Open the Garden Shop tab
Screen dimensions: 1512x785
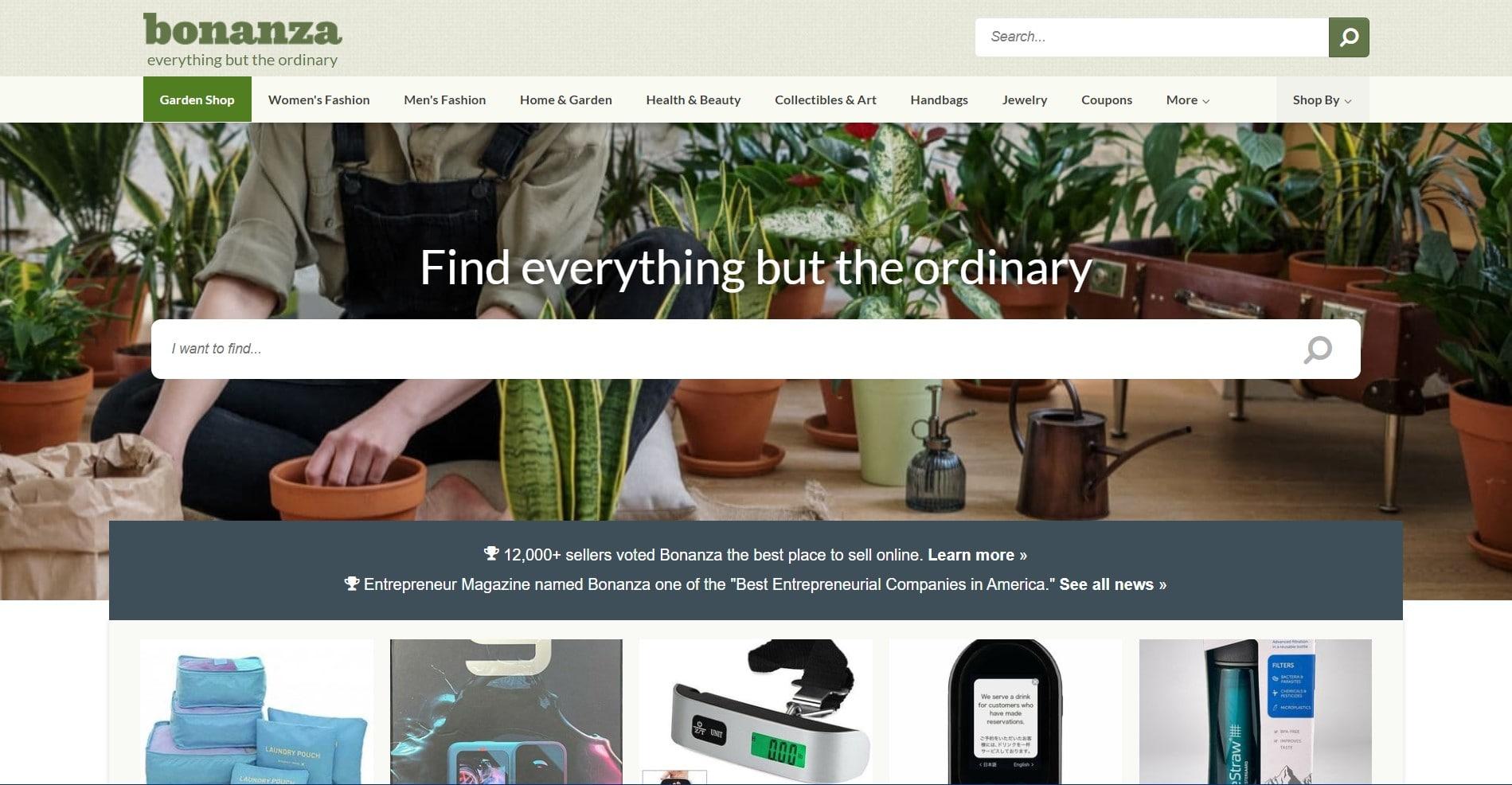coord(197,100)
